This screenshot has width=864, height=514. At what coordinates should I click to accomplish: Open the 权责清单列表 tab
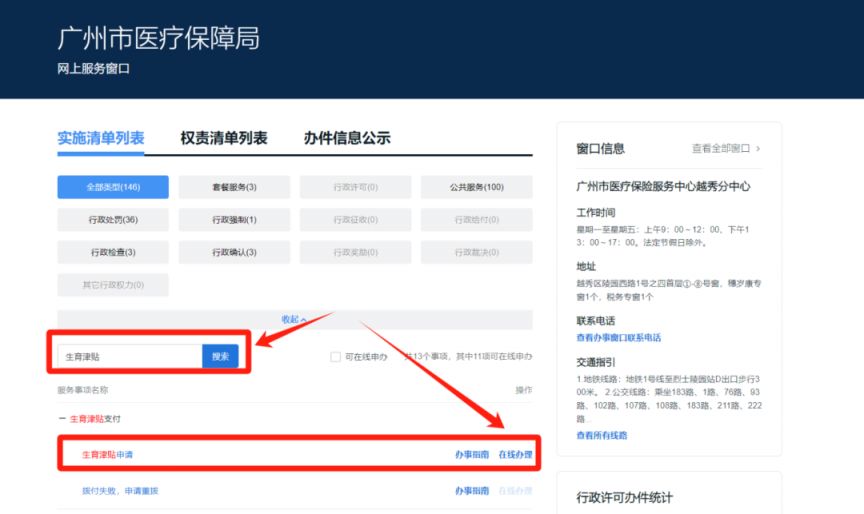(224, 138)
